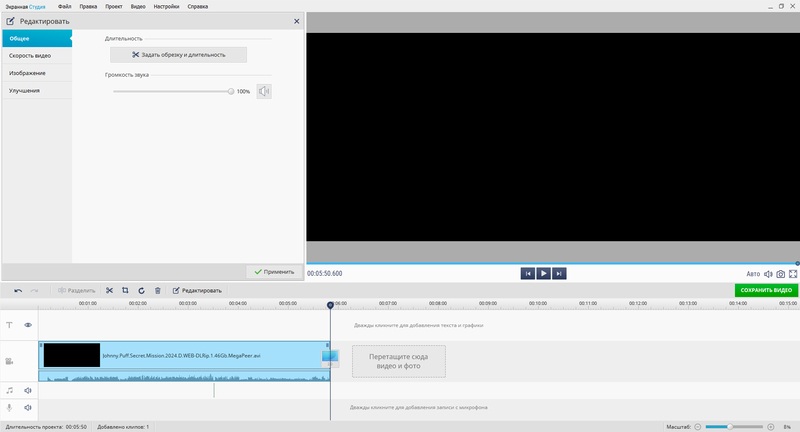Open the Проект menu
800x432 pixels.
click(113, 7)
